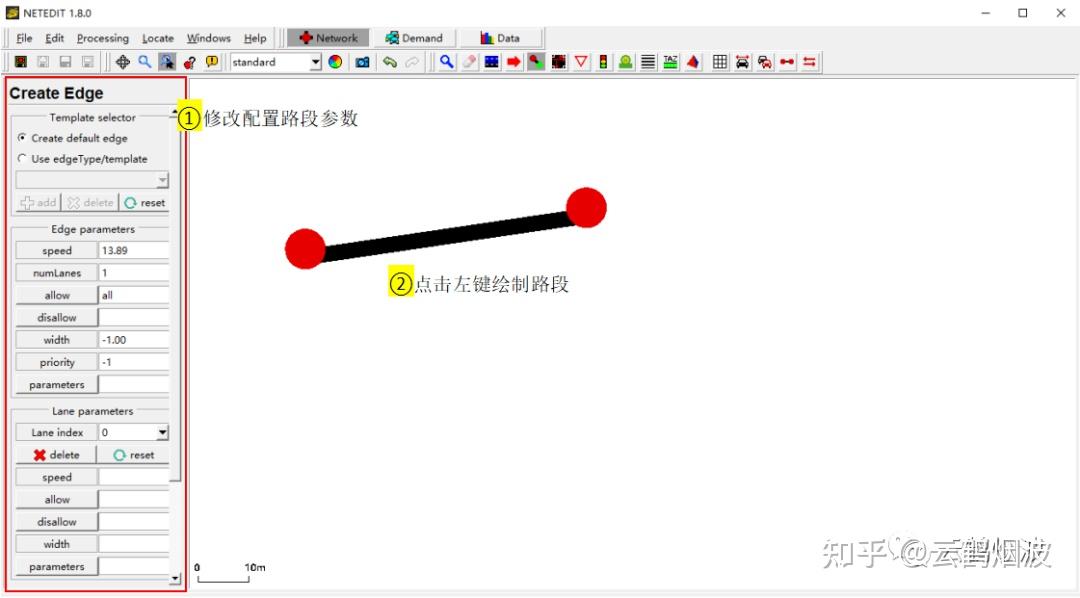Select the Inspect magnifier mode icon

pos(446,62)
